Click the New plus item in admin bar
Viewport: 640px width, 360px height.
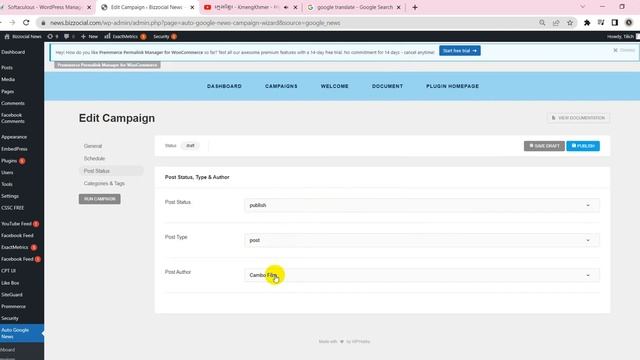coord(89,36)
